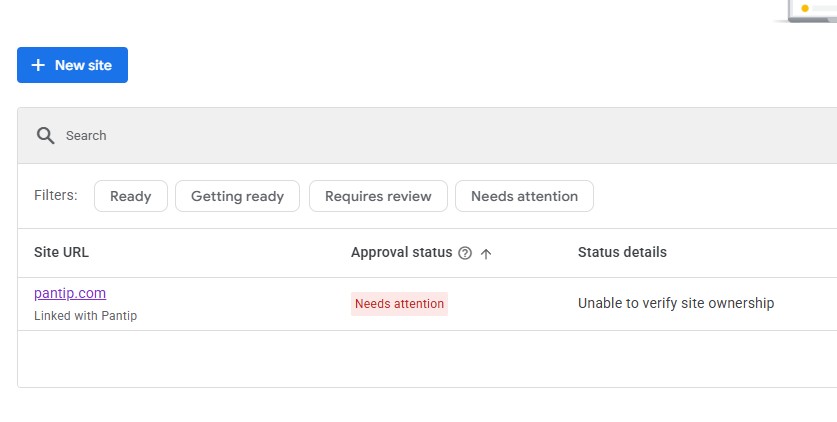The width and height of the screenshot is (837, 422).
Task: Toggle the Ready filter chip
Action: coord(130,196)
